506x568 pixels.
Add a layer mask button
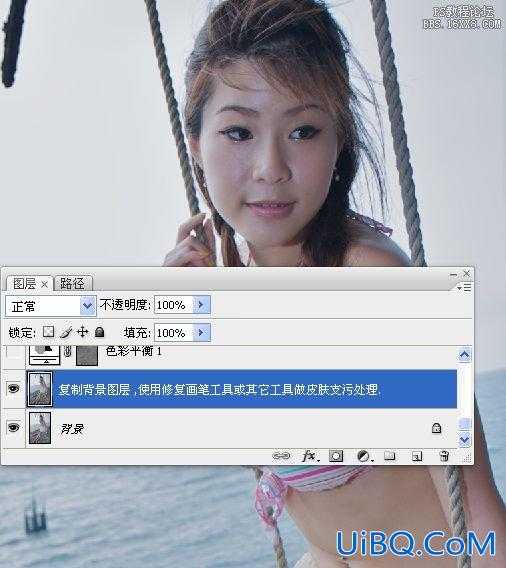(336, 456)
